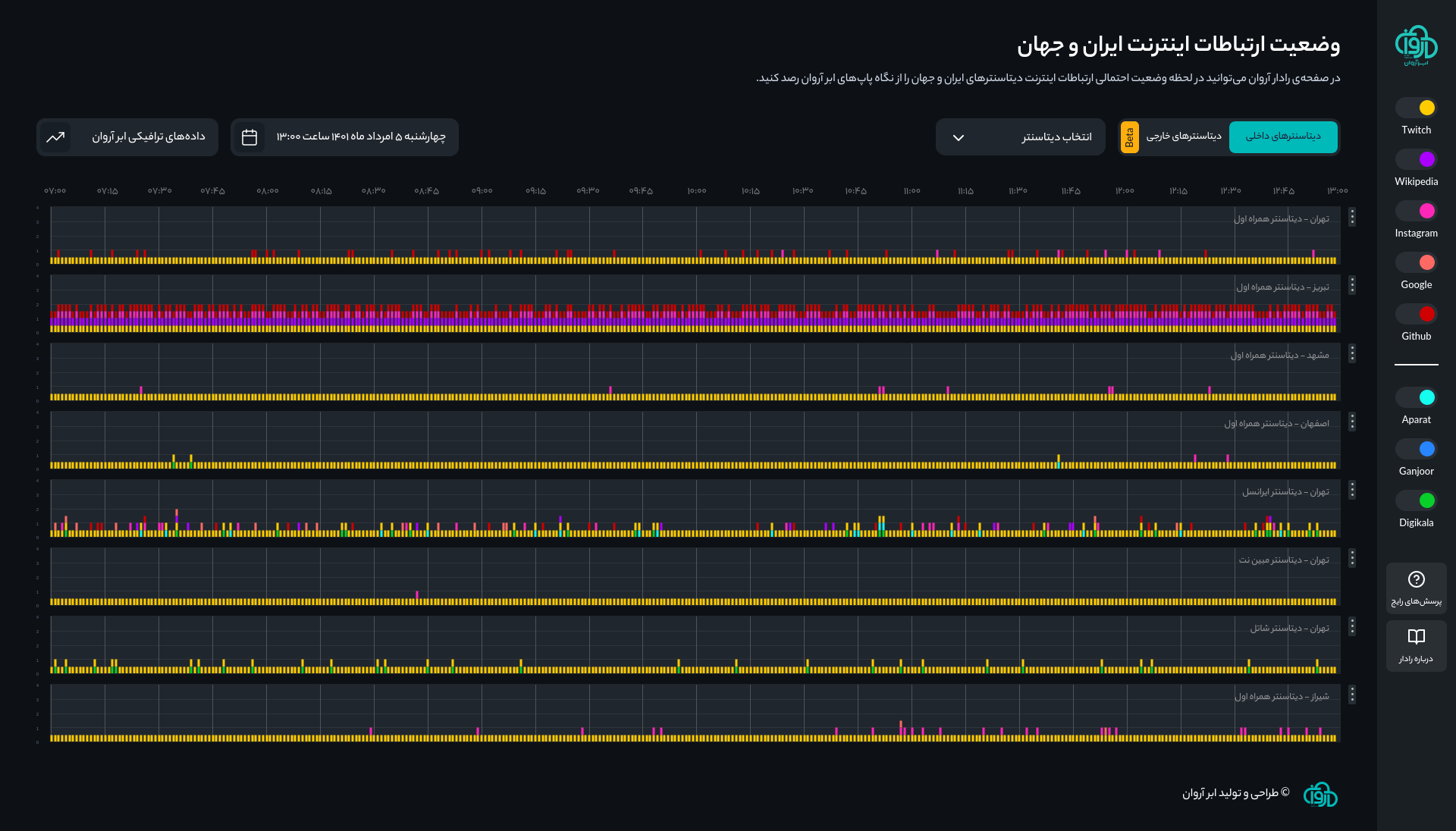Open three-dot menu for Tabriz datacenter row
Screen dimensions: 1456x831
coord(1352,286)
